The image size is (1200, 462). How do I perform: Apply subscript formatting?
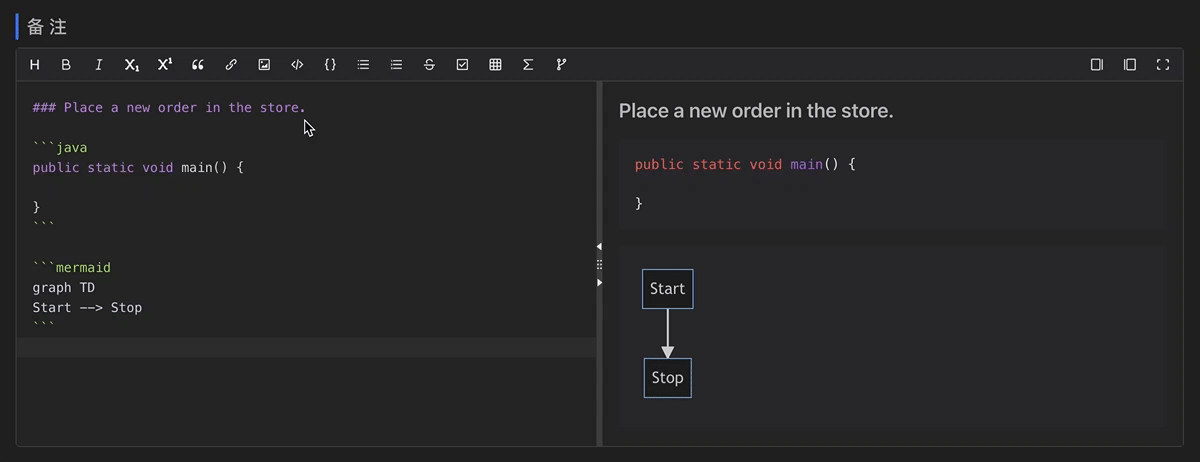click(132, 65)
